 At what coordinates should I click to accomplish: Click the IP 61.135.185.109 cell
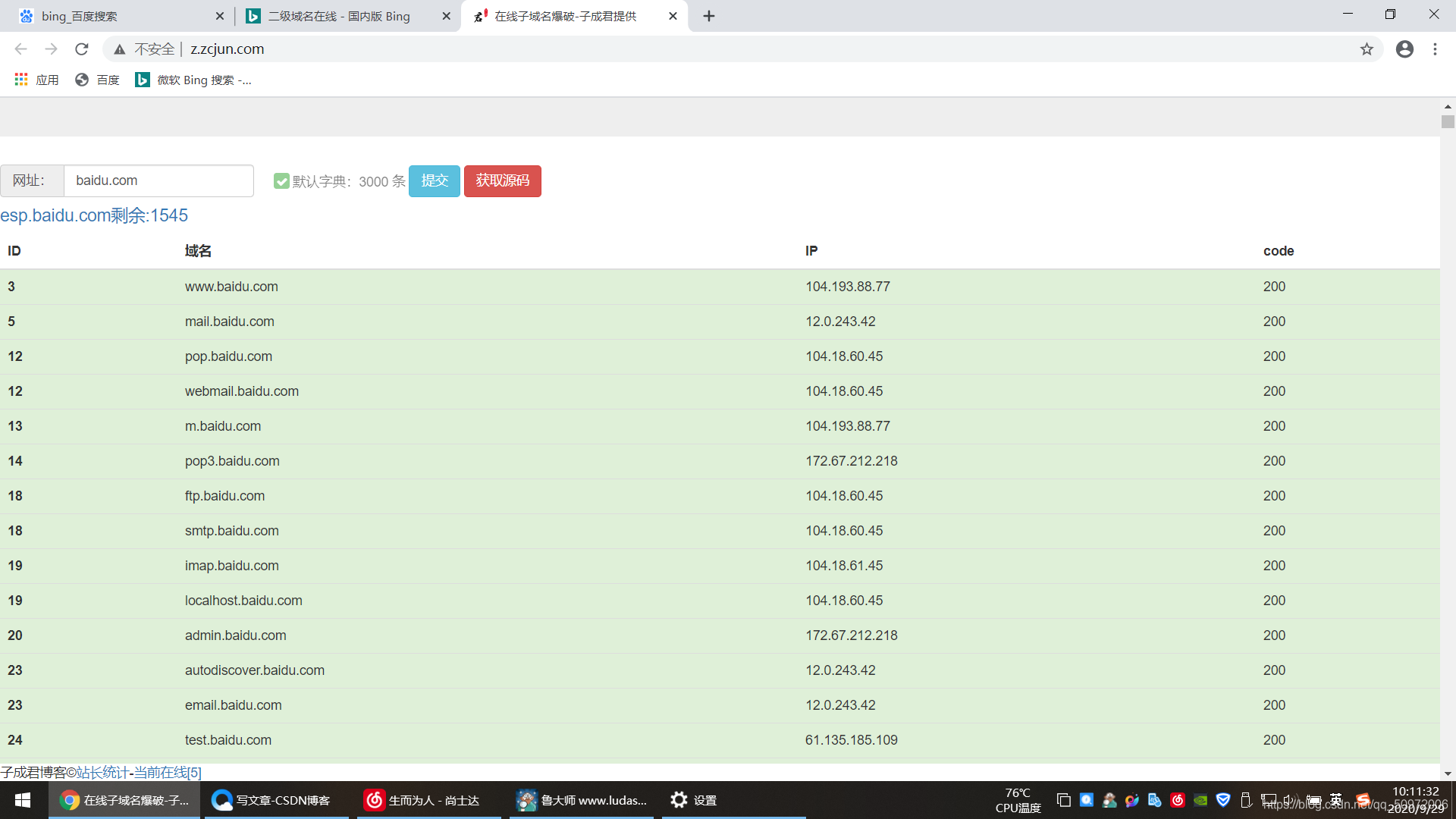click(x=852, y=740)
